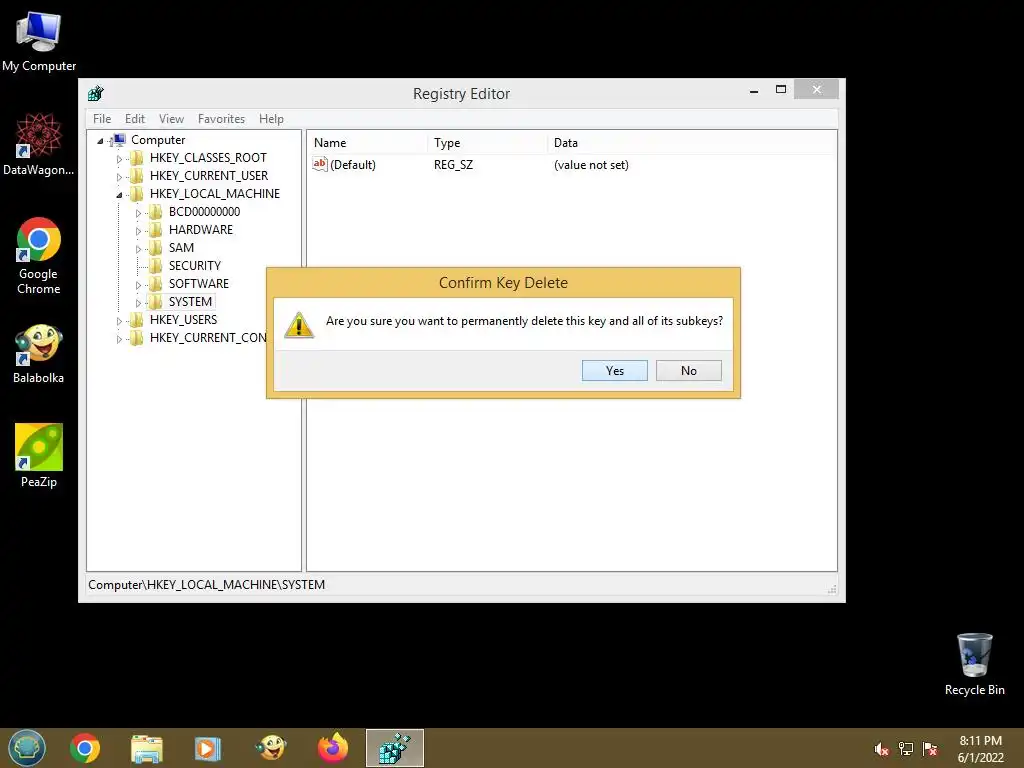Click the (Default) string value icon

pos(319,164)
